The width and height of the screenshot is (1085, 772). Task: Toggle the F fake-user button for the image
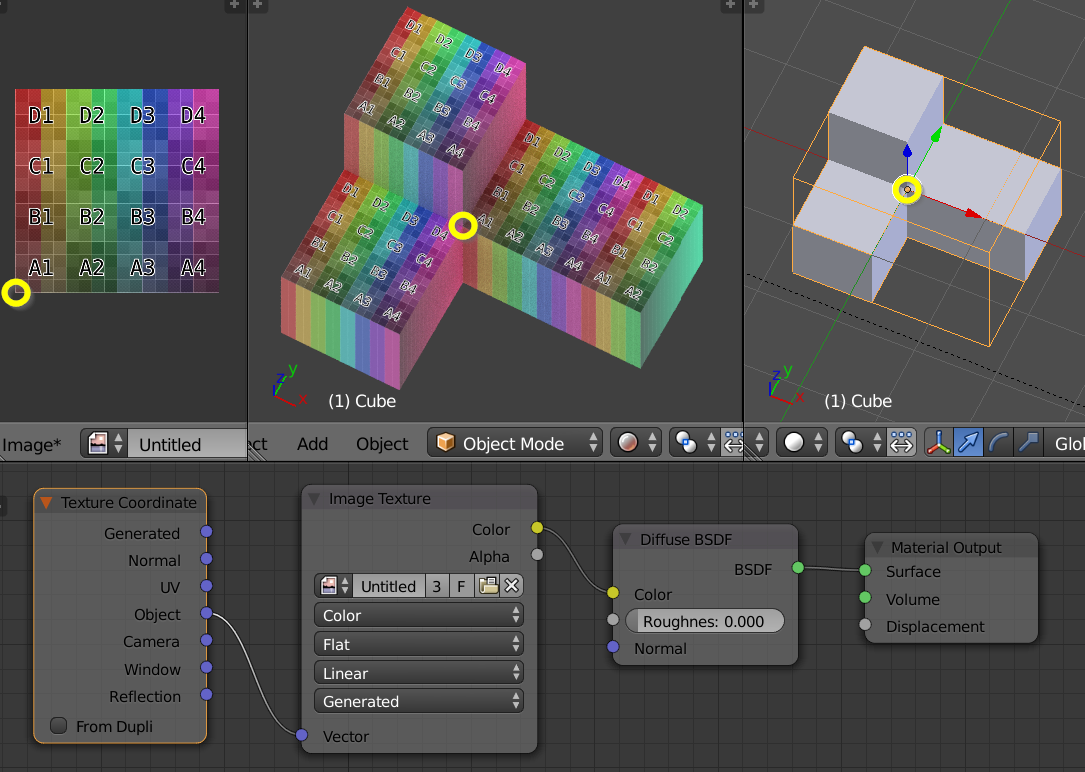click(x=461, y=585)
